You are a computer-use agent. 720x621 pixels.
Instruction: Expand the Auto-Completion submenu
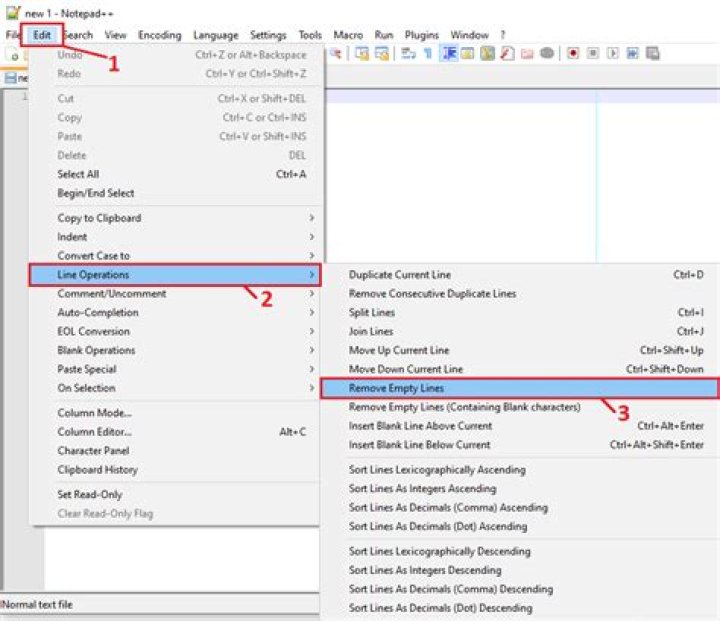point(175,312)
